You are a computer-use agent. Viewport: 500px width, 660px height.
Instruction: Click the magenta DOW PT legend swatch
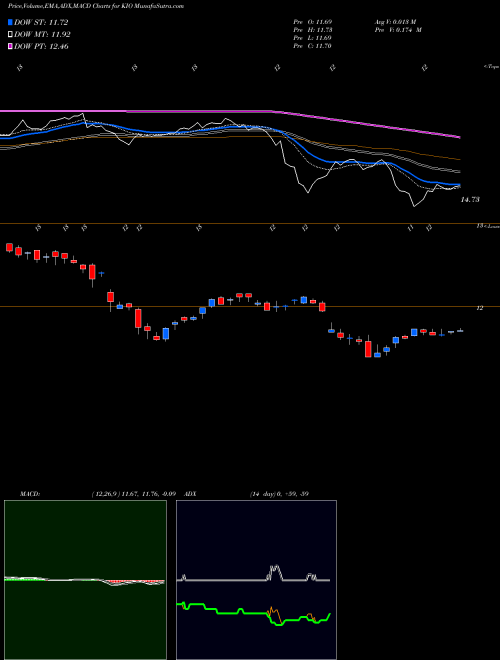pos(10,46)
